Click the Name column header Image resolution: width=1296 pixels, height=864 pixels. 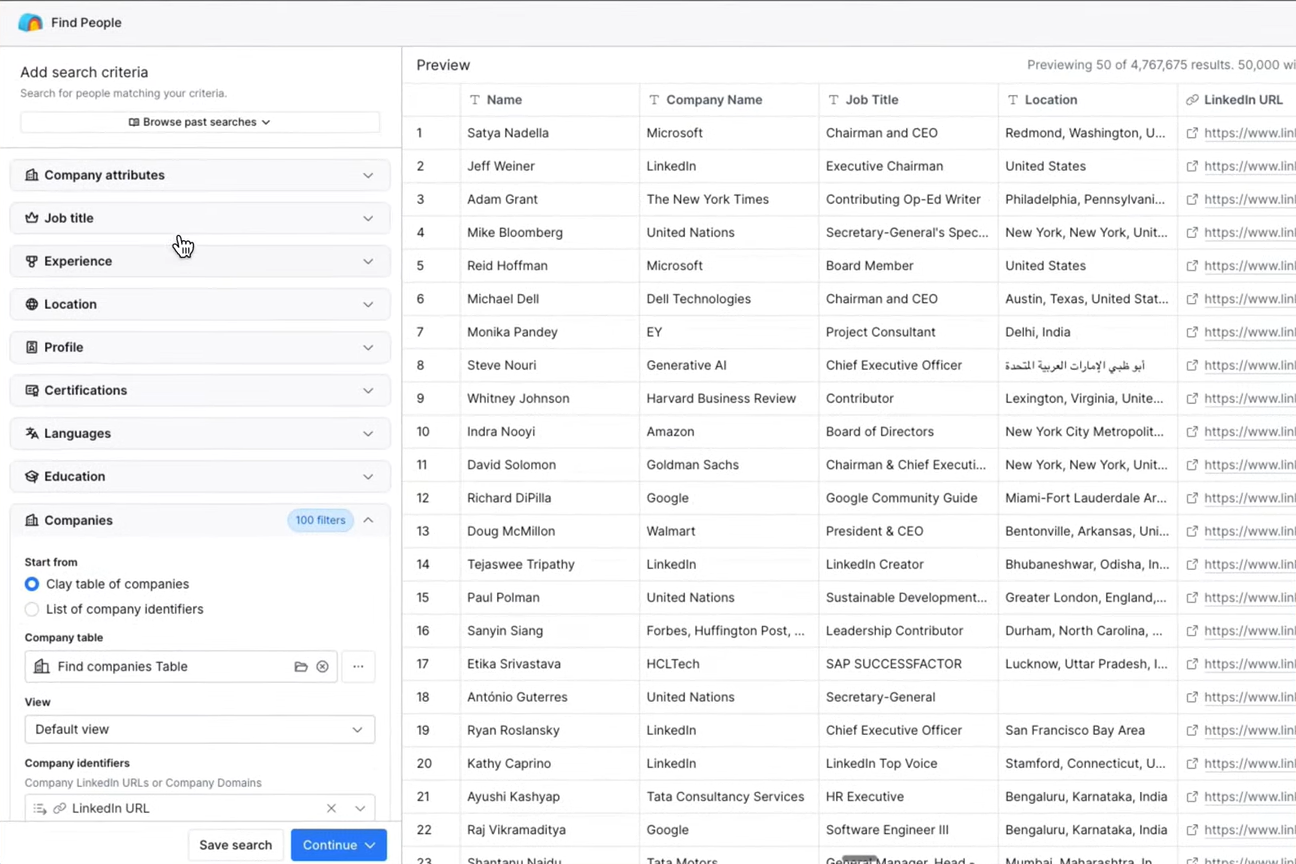pyautogui.click(x=550, y=100)
